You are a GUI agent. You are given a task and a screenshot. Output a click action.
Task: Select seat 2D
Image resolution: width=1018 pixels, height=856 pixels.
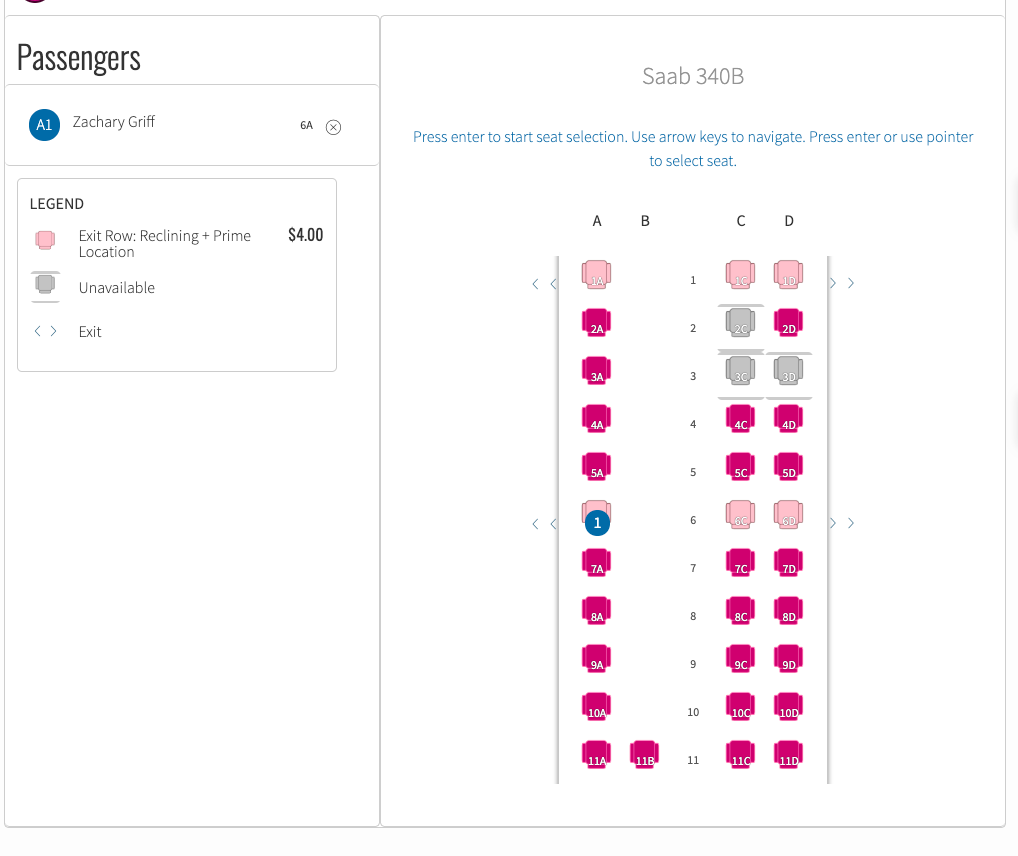coord(789,323)
